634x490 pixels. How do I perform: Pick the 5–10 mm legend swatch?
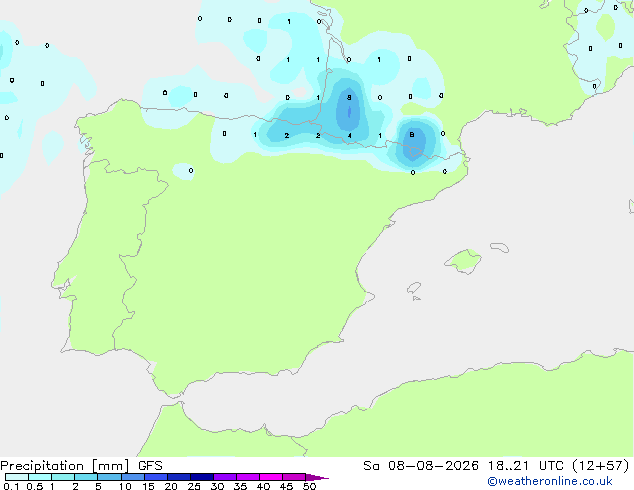[x=109, y=477]
